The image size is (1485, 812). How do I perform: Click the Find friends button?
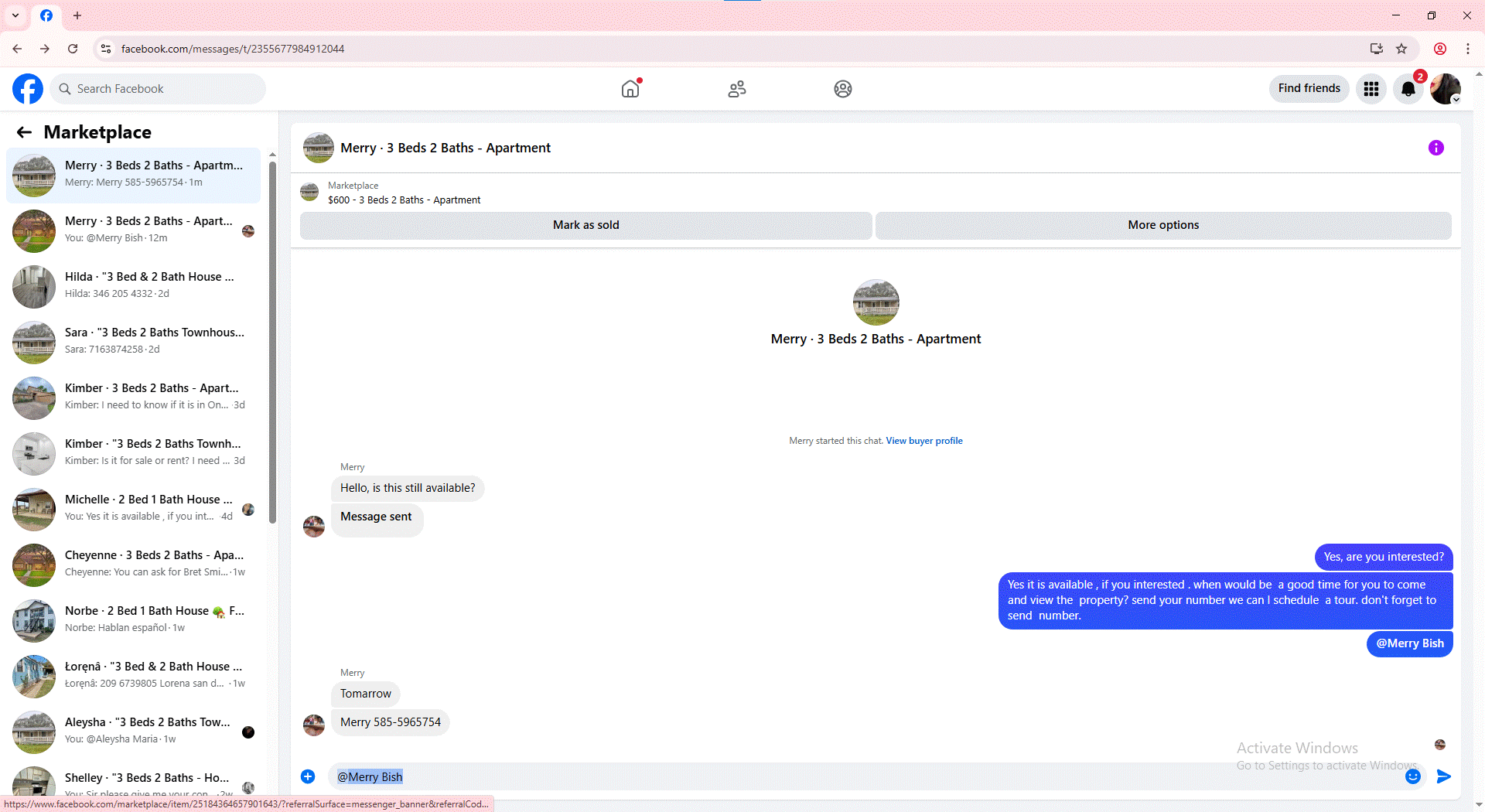pos(1309,89)
